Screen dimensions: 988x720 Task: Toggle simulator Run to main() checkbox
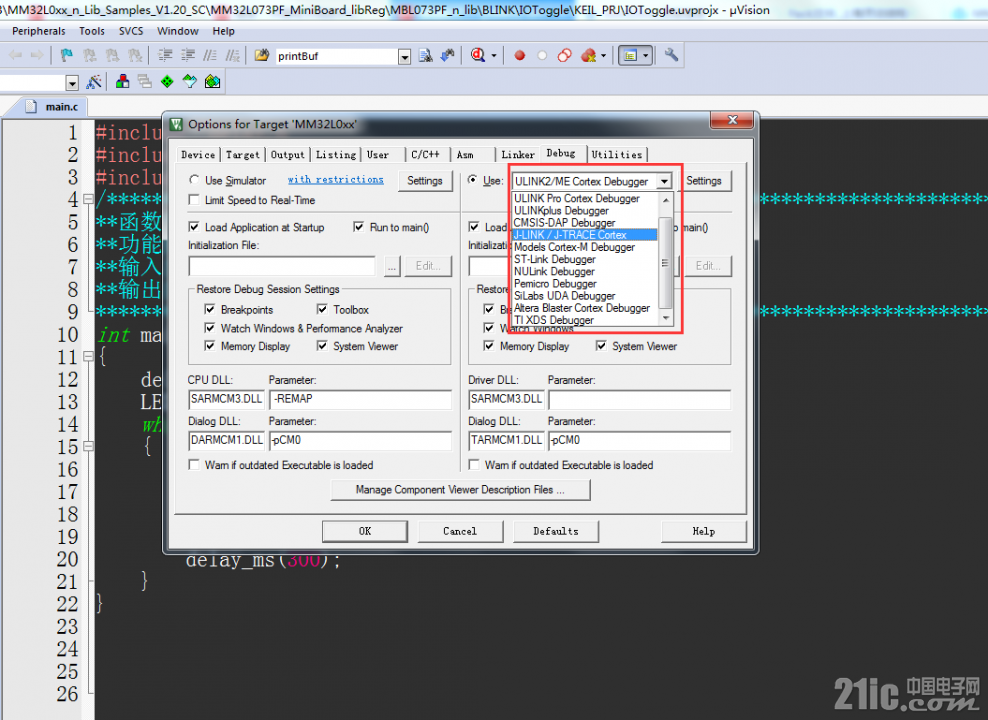(x=359, y=227)
